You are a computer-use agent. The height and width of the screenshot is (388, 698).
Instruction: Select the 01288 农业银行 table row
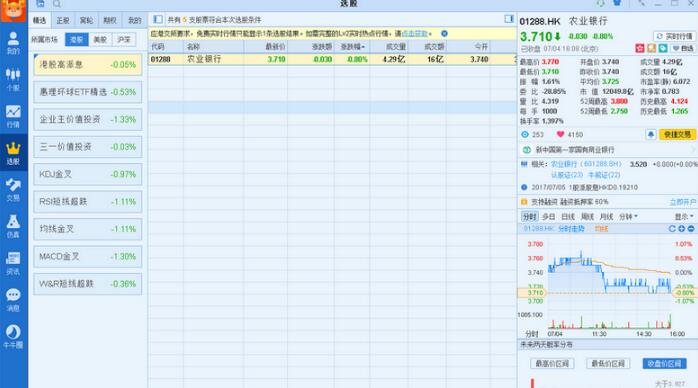pyautogui.click(x=332, y=59)
